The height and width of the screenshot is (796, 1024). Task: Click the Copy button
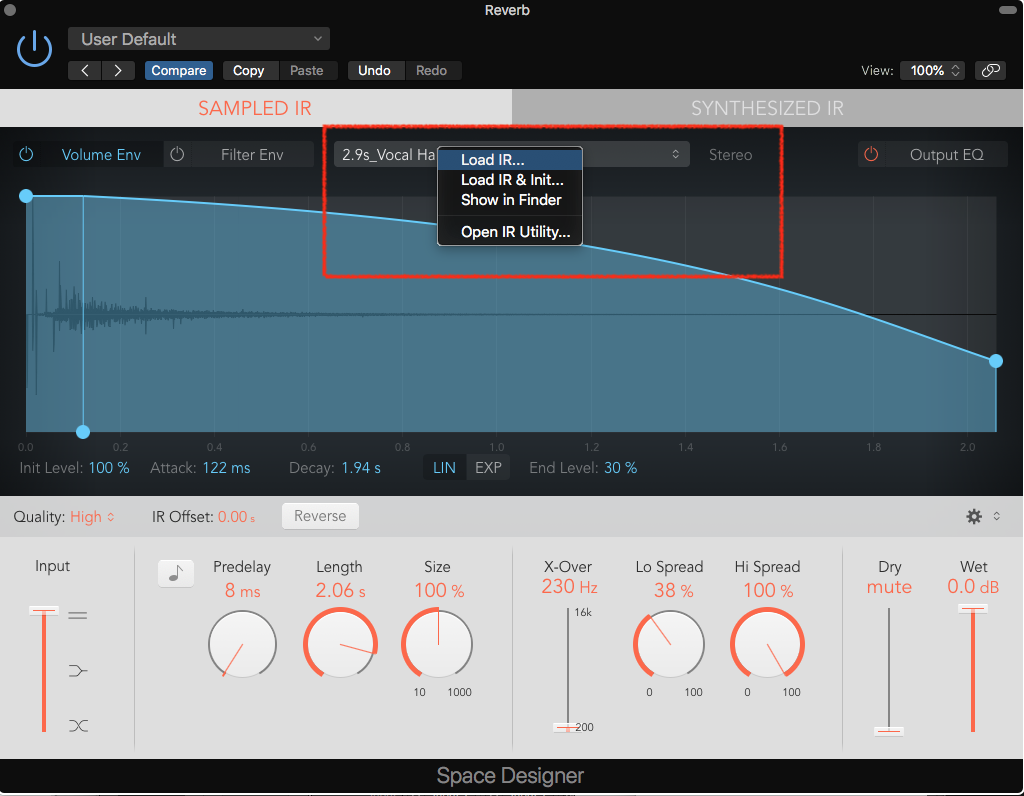point(249,71)
